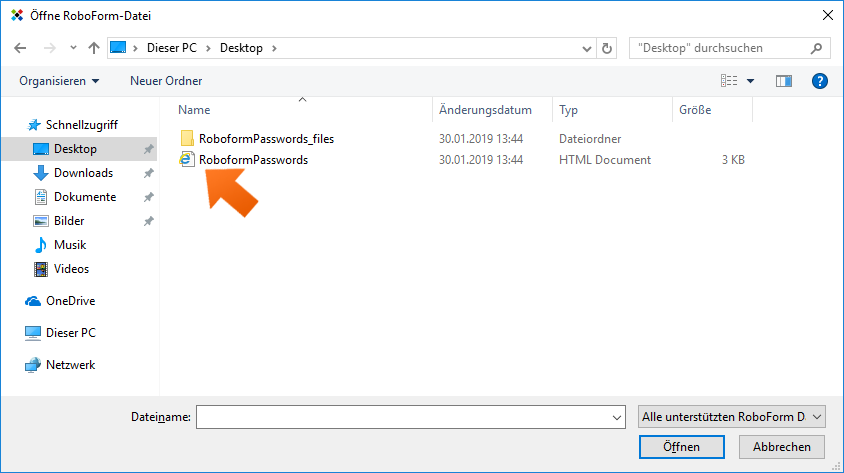Click the forward navigation arrow

pos(50,48)
